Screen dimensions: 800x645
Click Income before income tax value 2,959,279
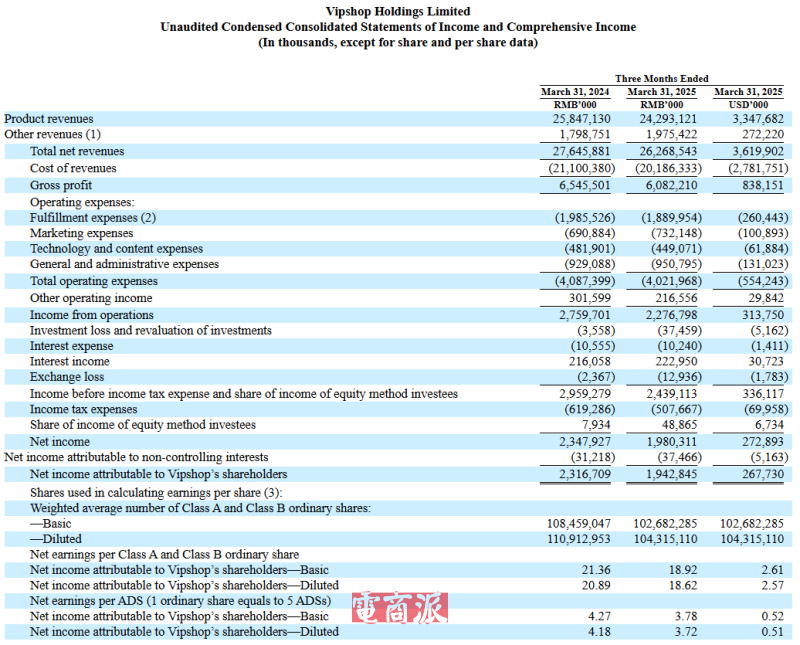pyautogui.click(x=585, y=394)
